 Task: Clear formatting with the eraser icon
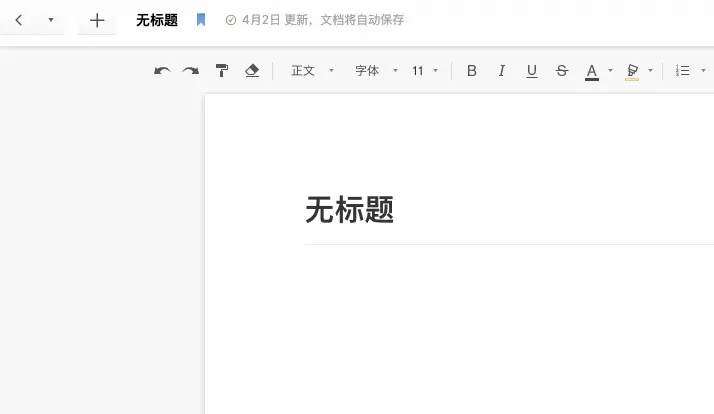(x=252, y=71)
